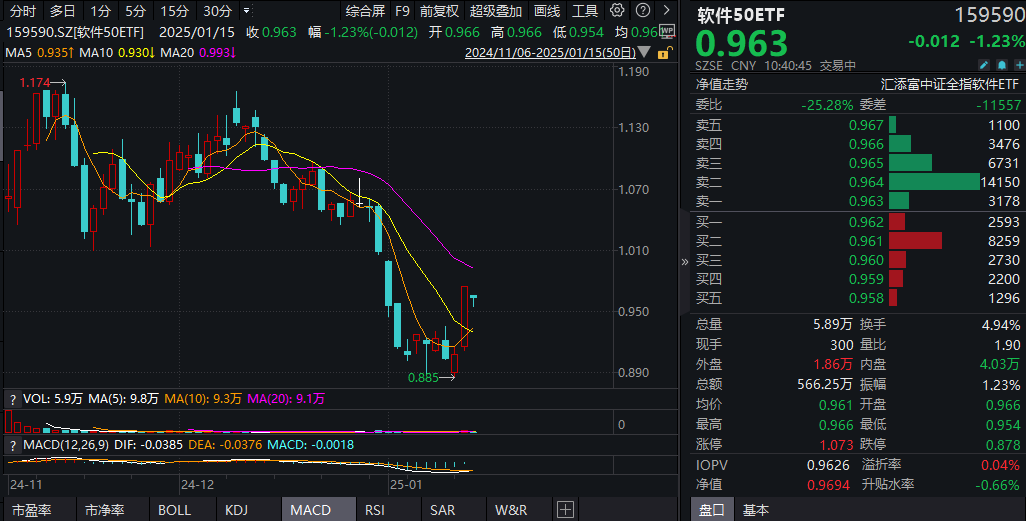1026x521 pixels.
Task: Click stock code 159590 in header
Action: click(x=989, y=15)
